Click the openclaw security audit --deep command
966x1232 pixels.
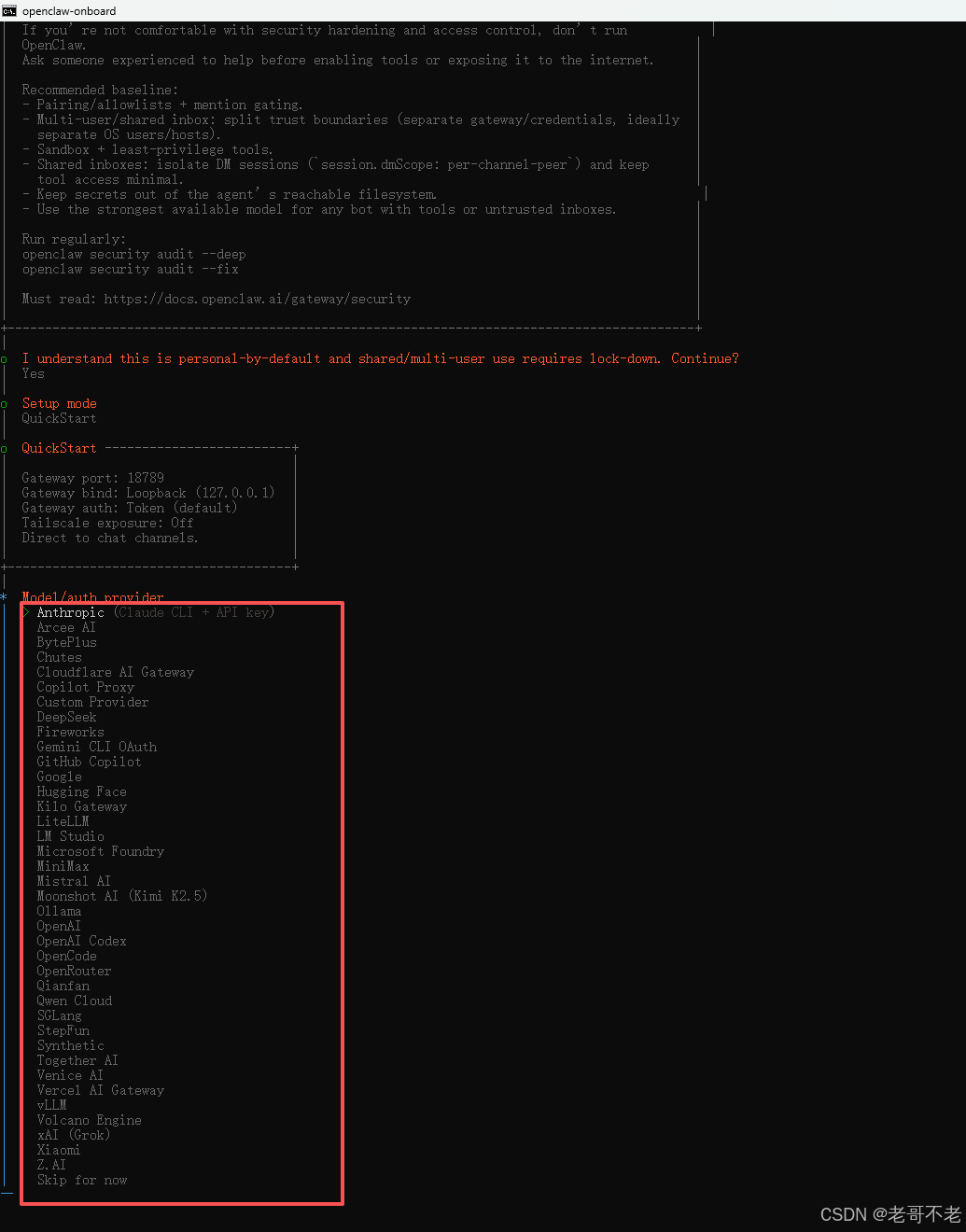133,254
